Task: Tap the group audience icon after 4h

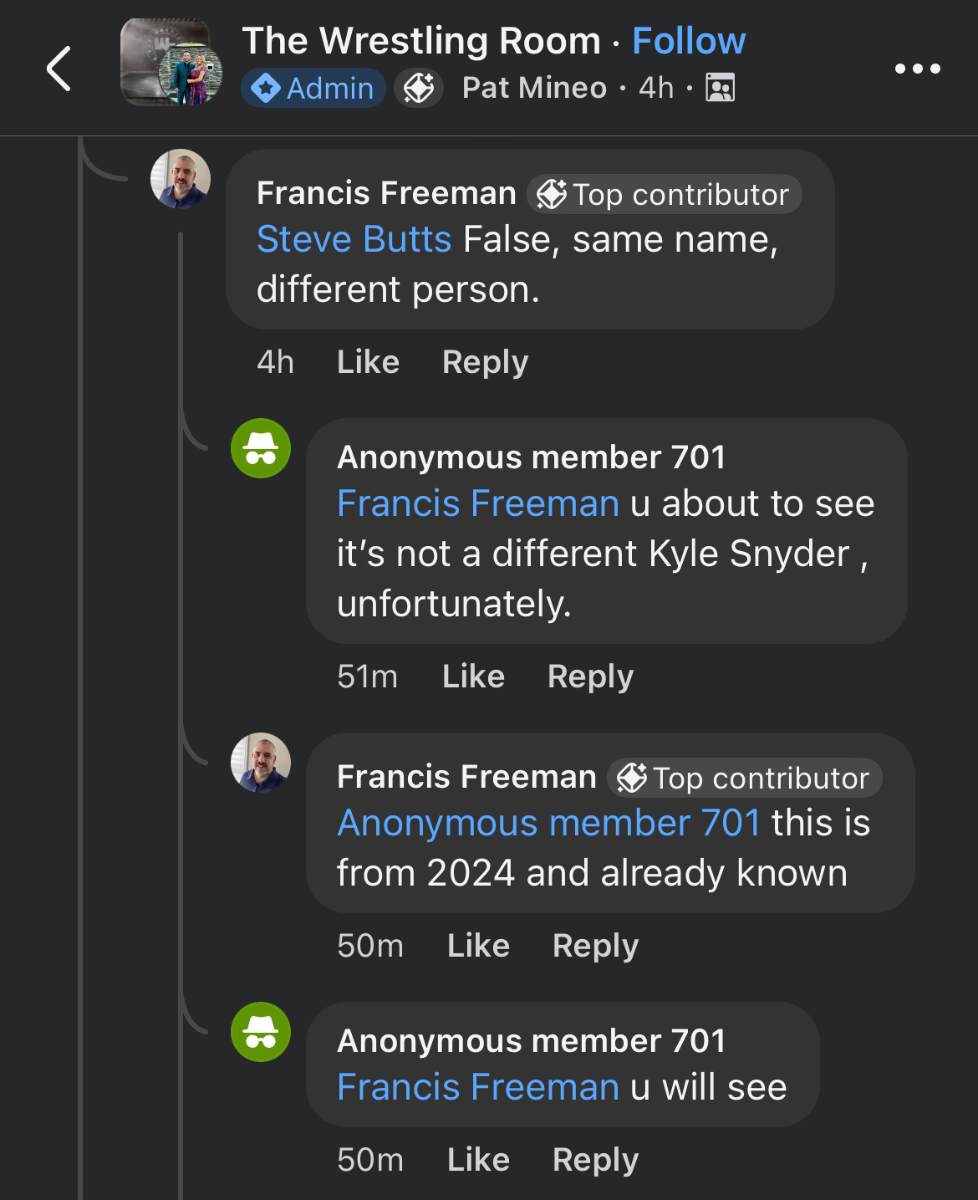Action: coord(720,88)
